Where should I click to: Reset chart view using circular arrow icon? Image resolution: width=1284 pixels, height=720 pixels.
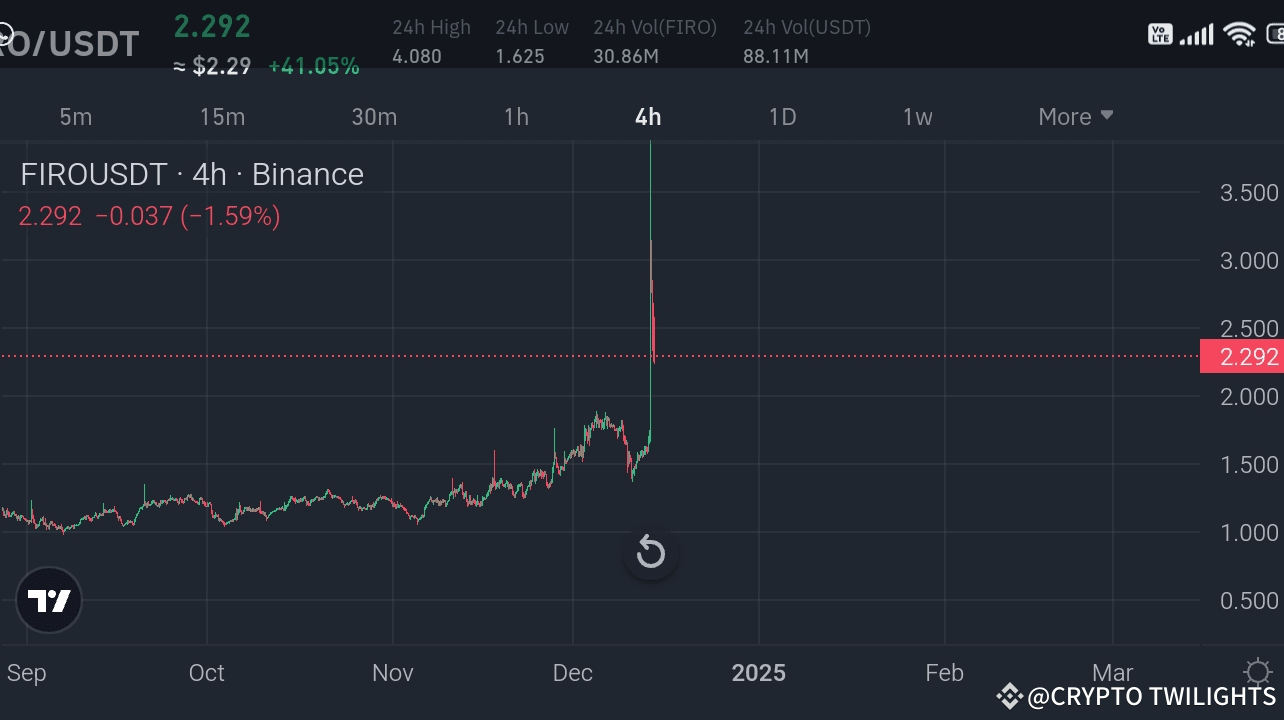point(650,552)
